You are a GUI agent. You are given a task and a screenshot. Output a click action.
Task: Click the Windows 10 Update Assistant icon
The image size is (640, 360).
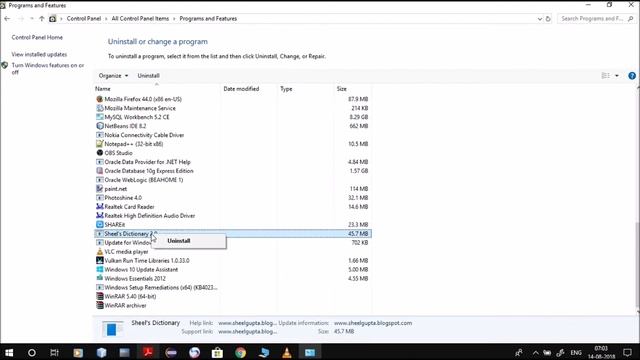pyautogui.click(x=100, y=269)
